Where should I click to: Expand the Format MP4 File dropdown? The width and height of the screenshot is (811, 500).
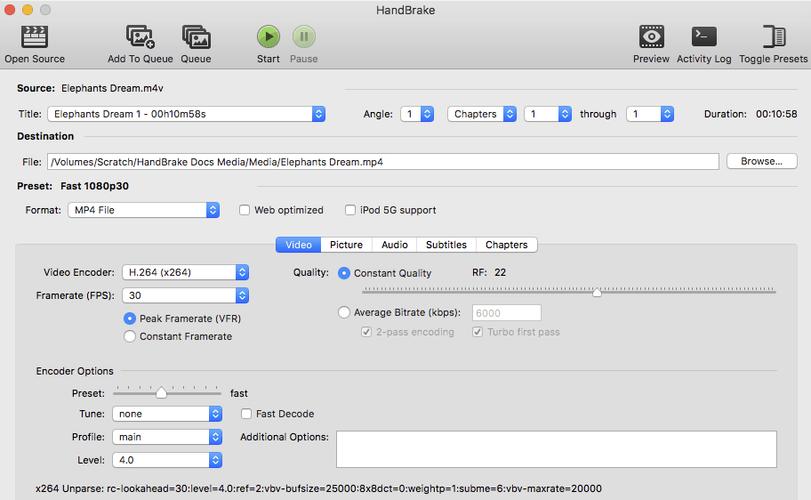pos(143,210)
